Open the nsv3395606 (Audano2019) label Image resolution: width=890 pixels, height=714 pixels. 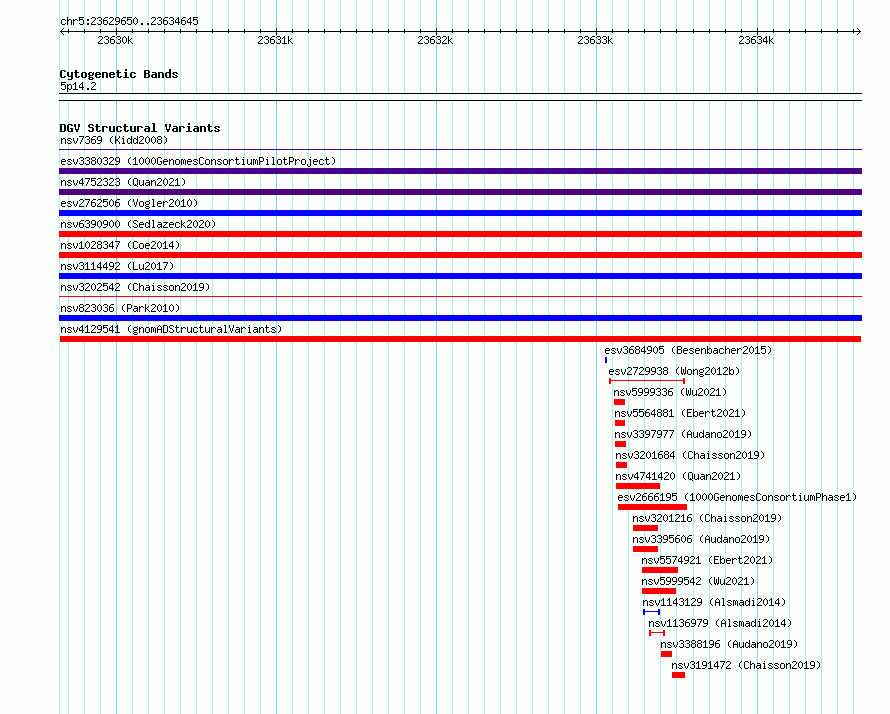point(701,539)
